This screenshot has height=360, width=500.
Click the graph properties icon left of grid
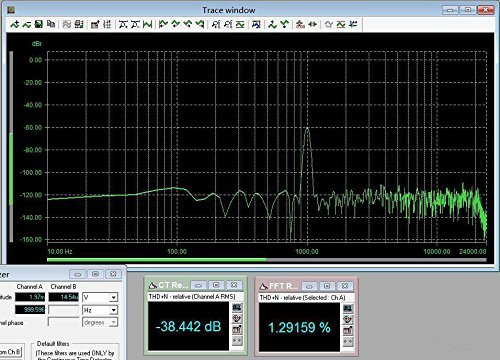(95, 24)
